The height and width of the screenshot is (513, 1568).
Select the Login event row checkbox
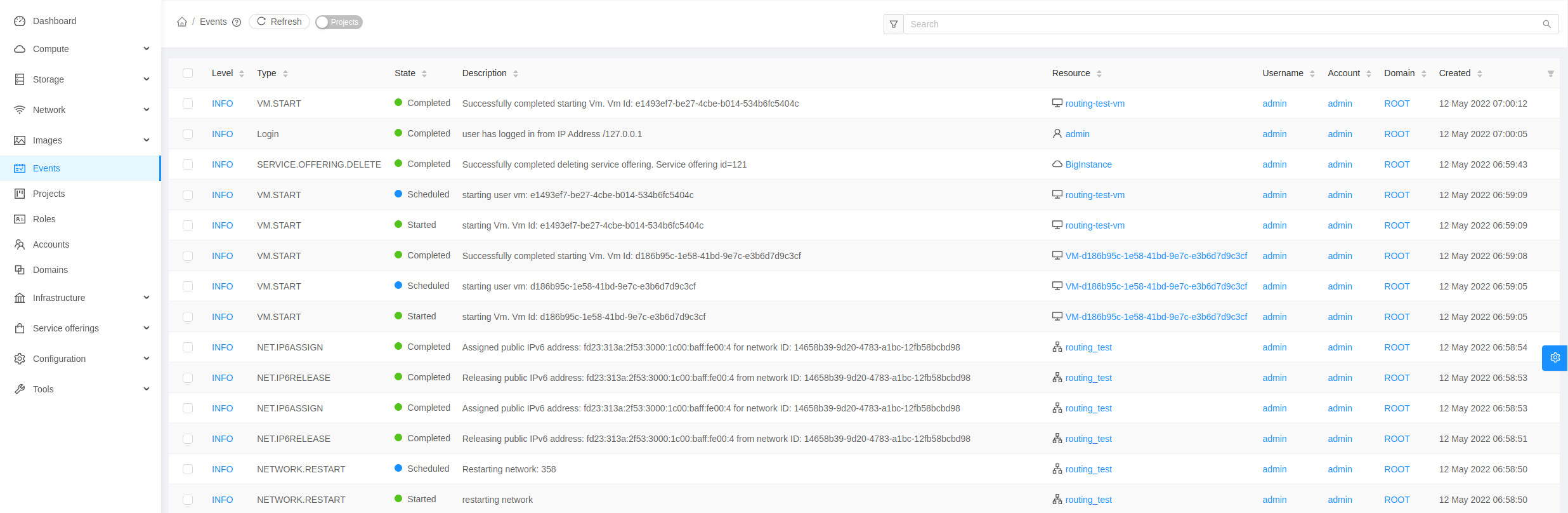point(188,134)
